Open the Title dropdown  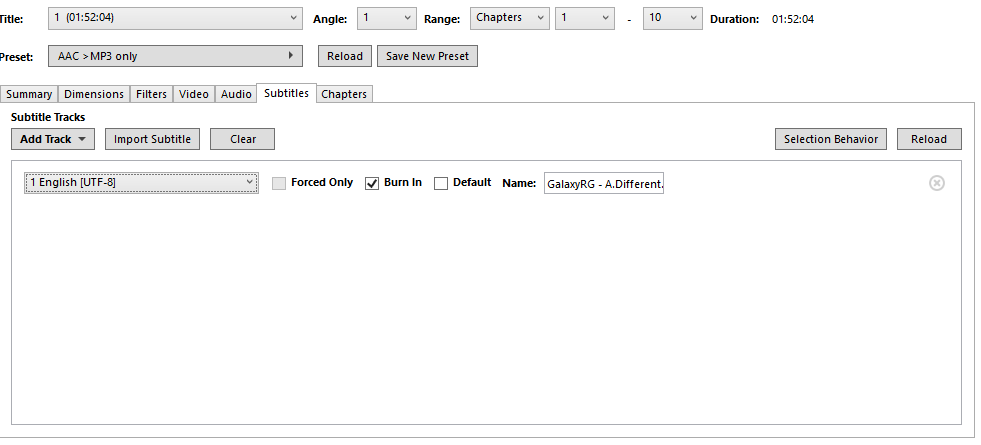pyautogui.click(x=175, y=18)
